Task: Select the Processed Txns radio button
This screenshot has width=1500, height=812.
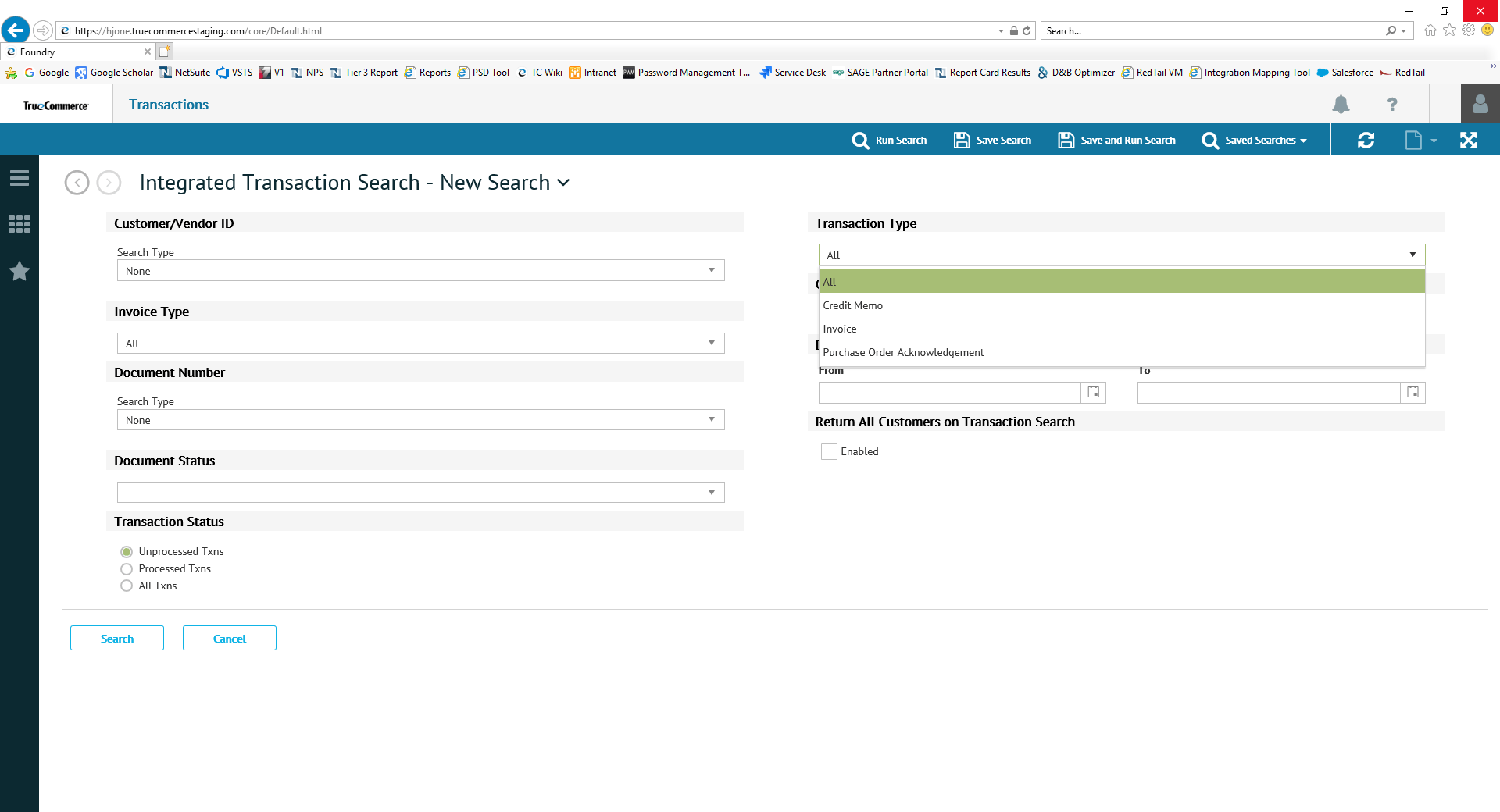Action: coord(127,569)
